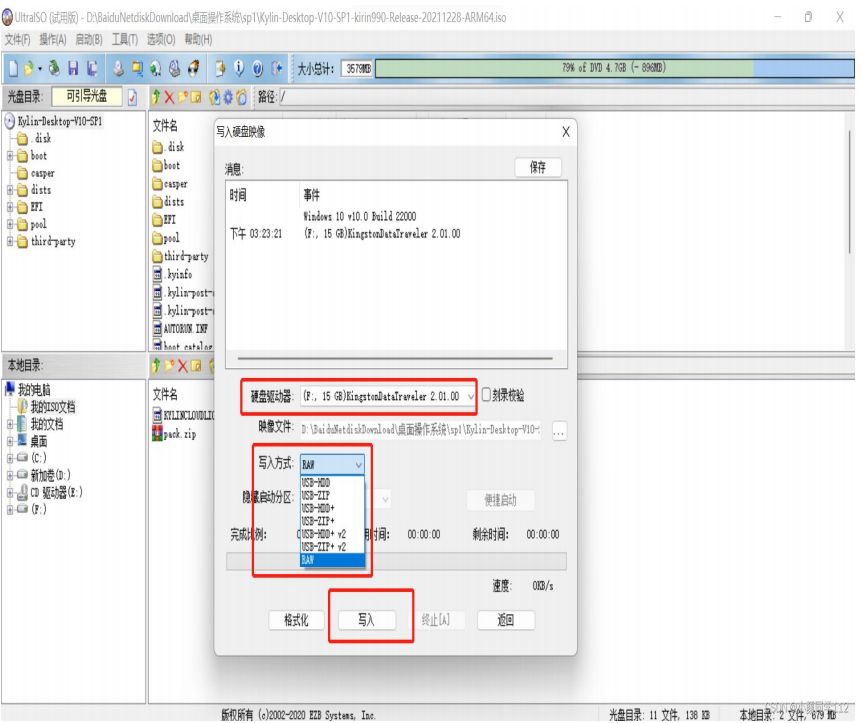This screenshot has height=723, width=868.
Task: Click the gear Properties icon in disc toolbar
Action: 228,97
